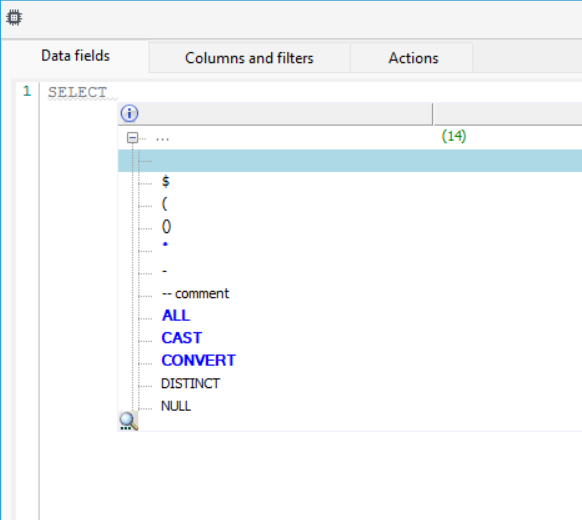Collapse the '...' tree node
Screen dimensions: 582x520
(132, 138)
